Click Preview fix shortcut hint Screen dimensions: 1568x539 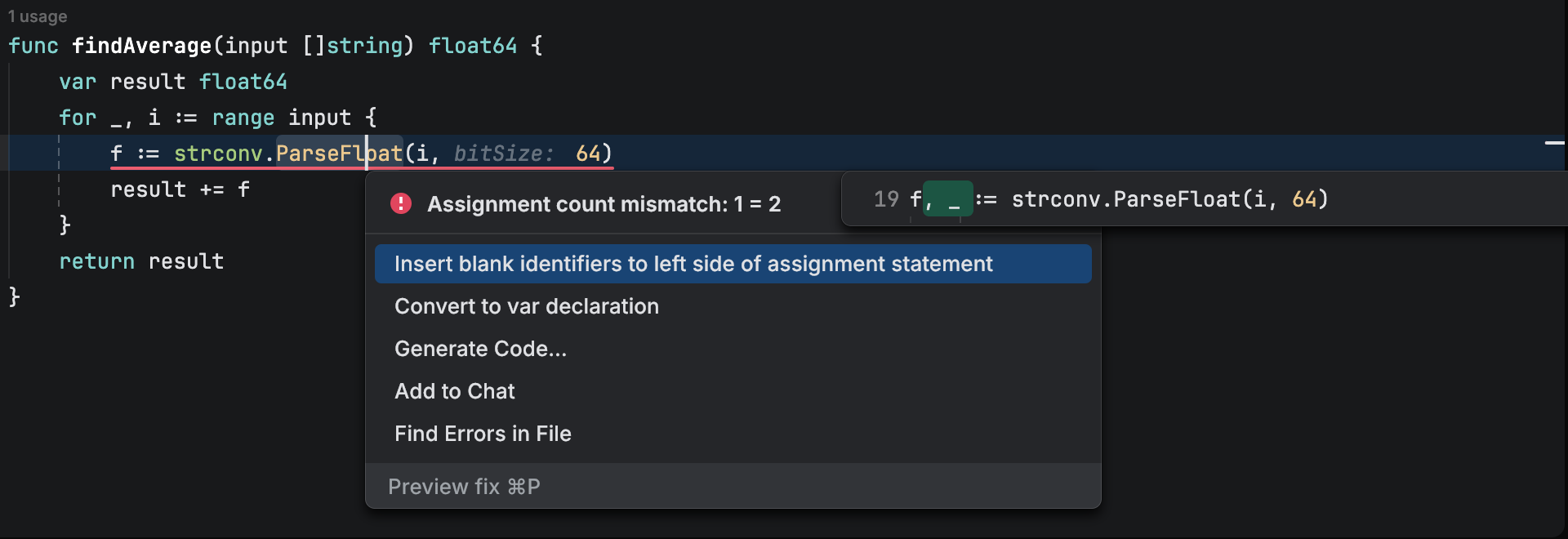(x=464, y=487)
